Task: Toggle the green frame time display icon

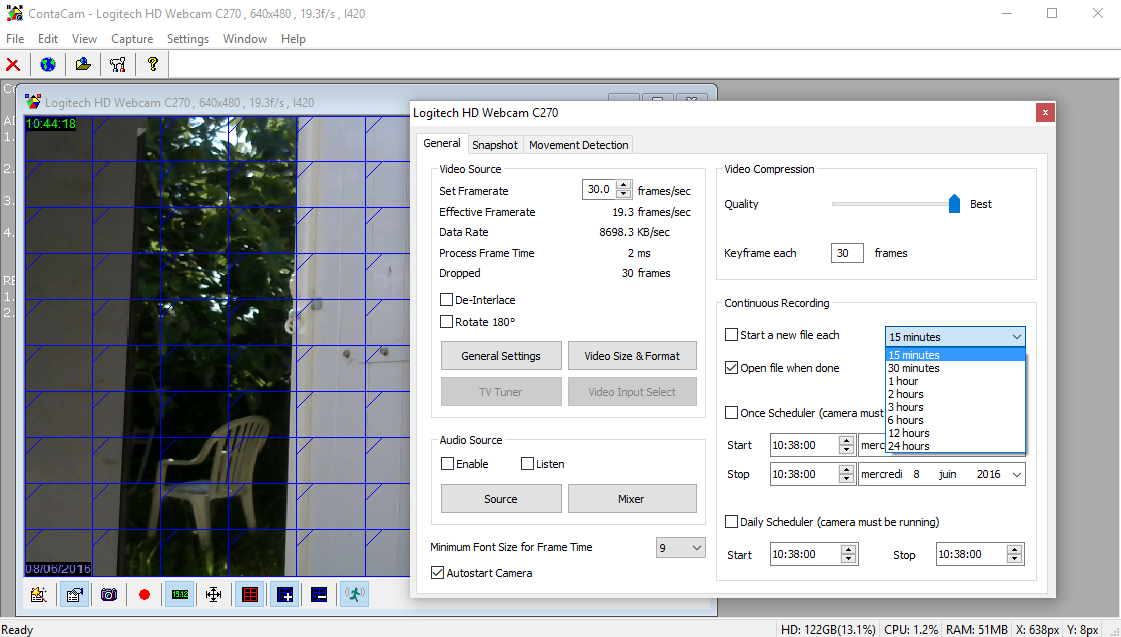Action: point(179,594)
